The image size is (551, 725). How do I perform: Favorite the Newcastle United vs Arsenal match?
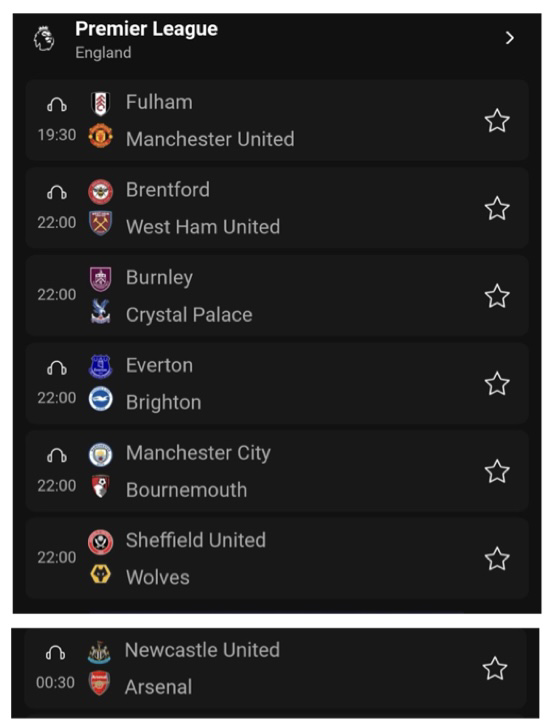(495, 669)
